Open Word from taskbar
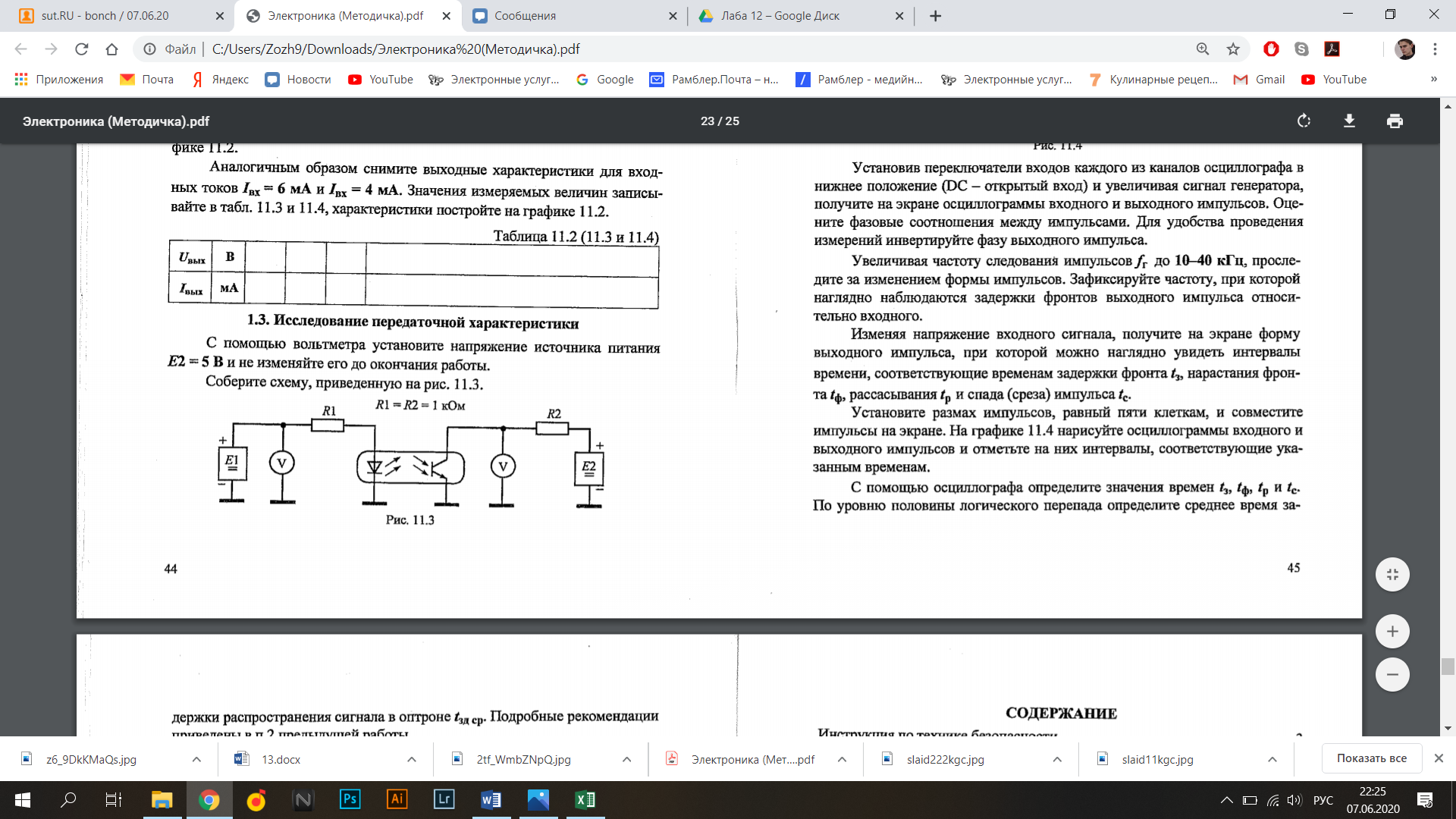 [491, 800]
